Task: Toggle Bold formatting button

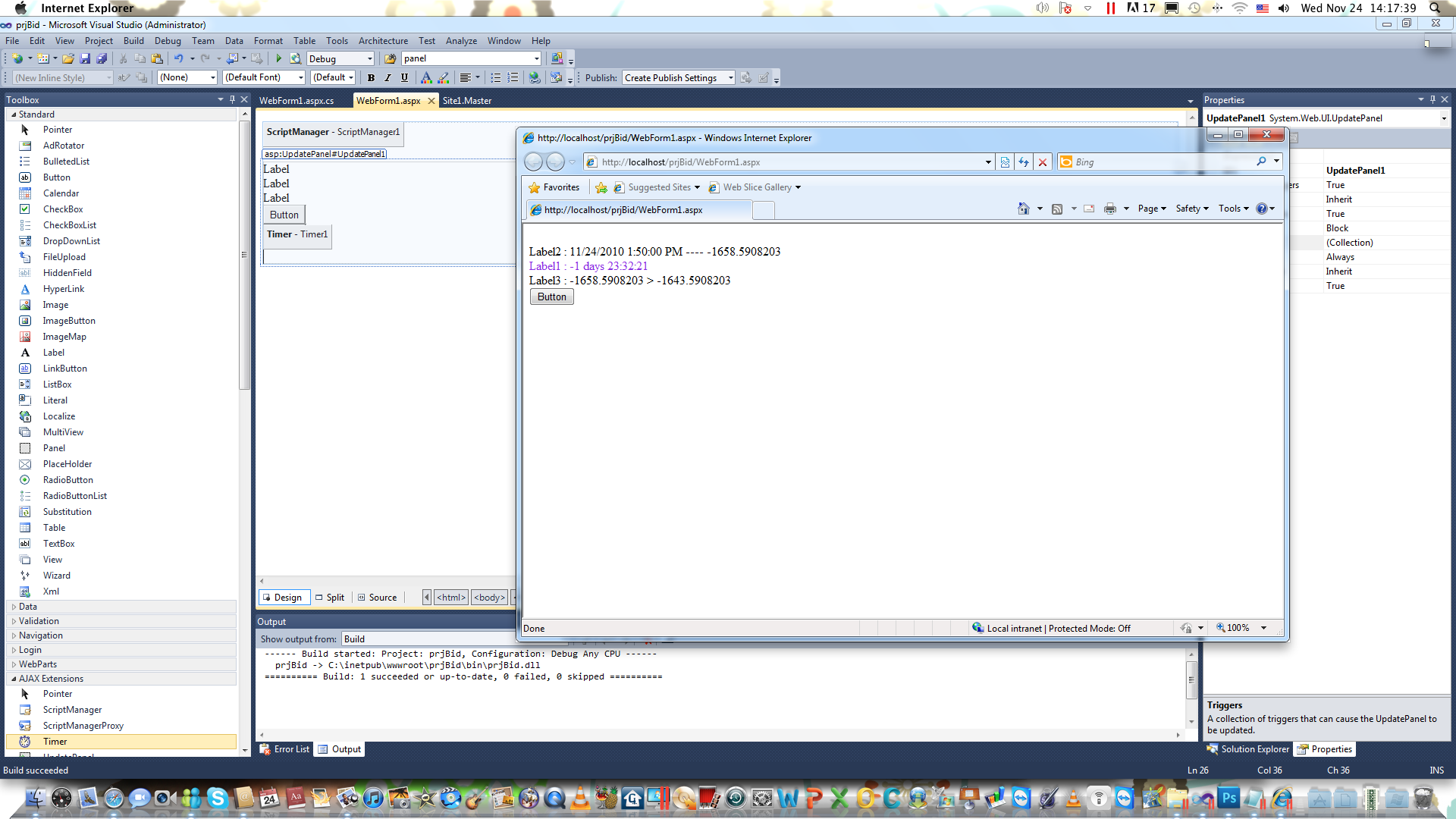Action: pos(371,77)
